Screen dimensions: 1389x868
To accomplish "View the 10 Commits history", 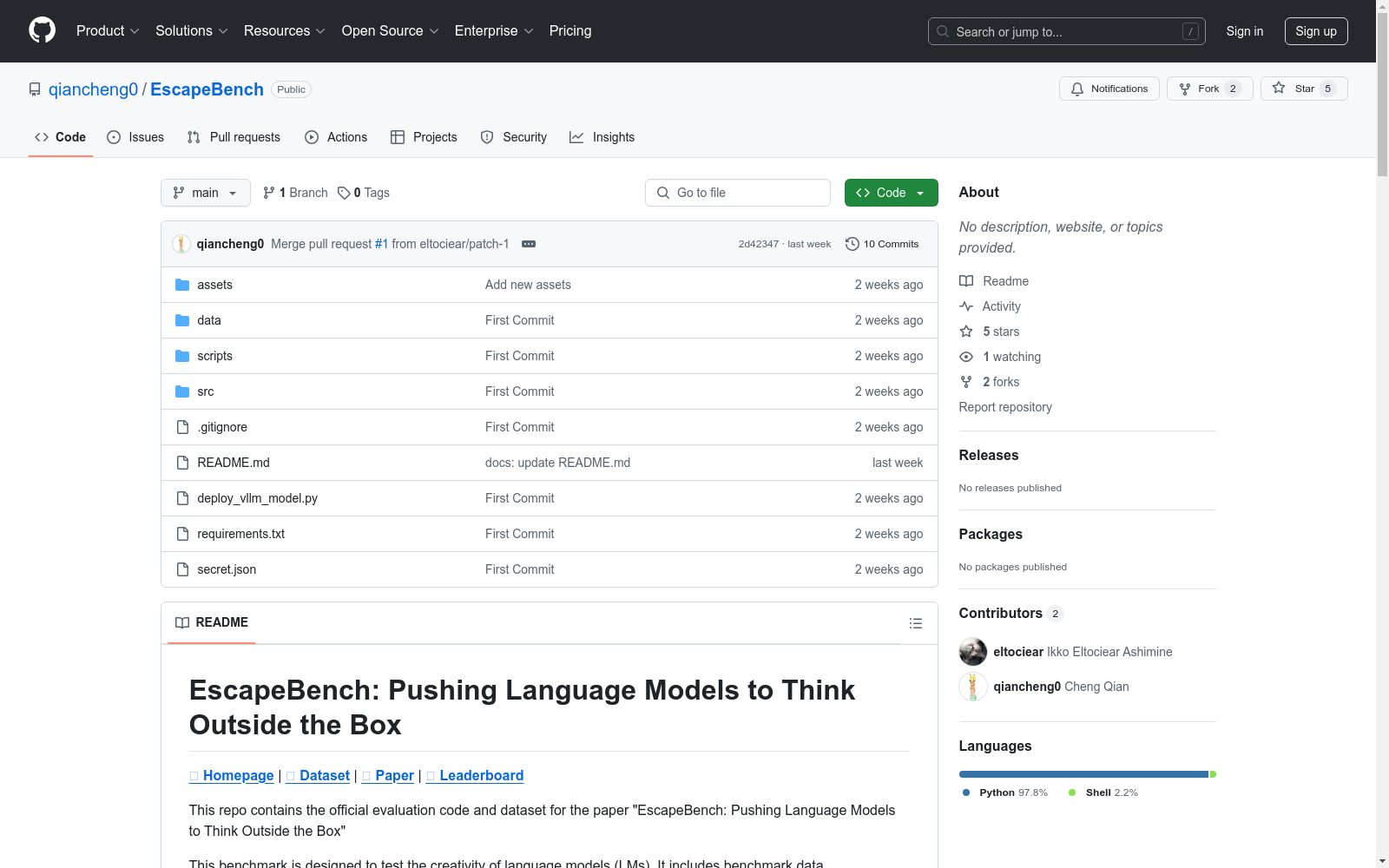I will [x=883, y=244].
